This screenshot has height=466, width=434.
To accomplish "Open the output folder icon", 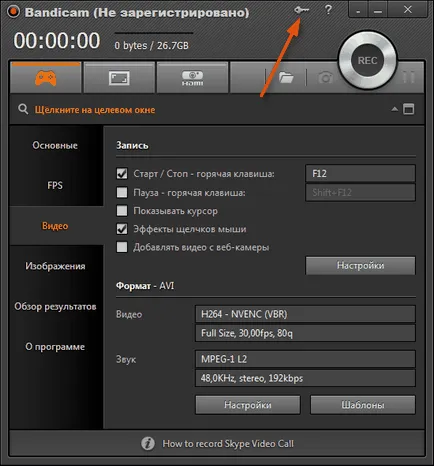I will coord(286,78).
